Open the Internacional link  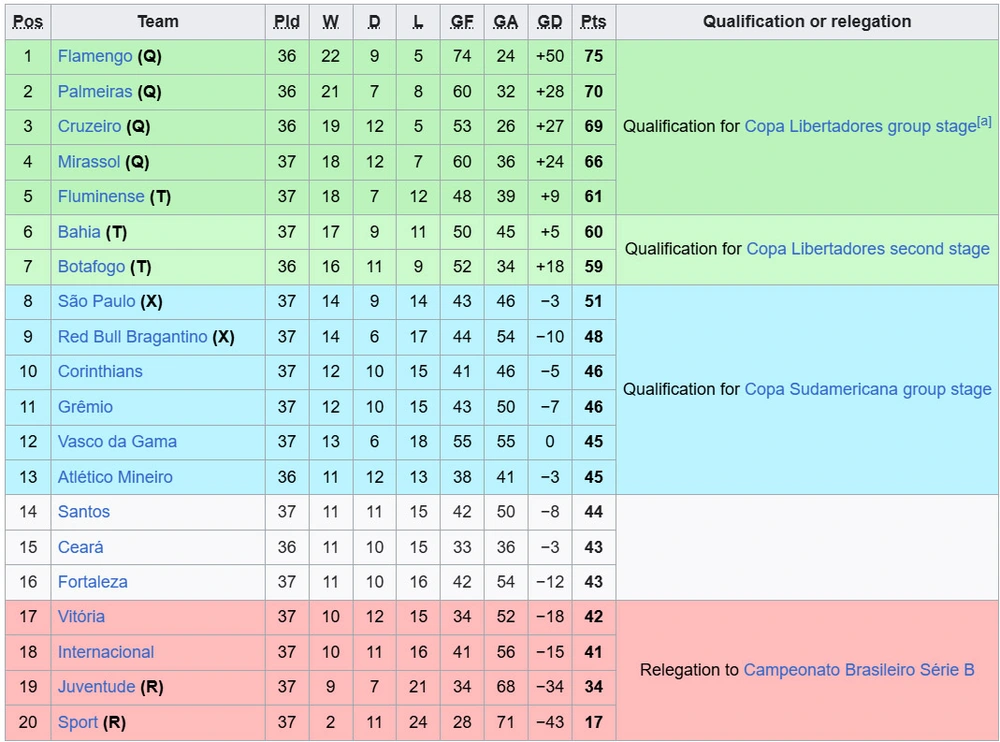point(106,652)
